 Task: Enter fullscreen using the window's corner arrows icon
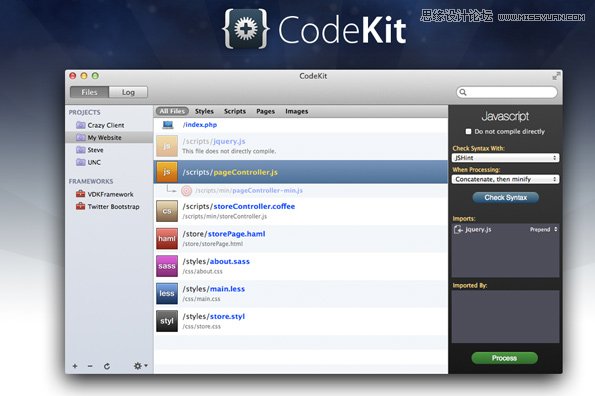556,76
